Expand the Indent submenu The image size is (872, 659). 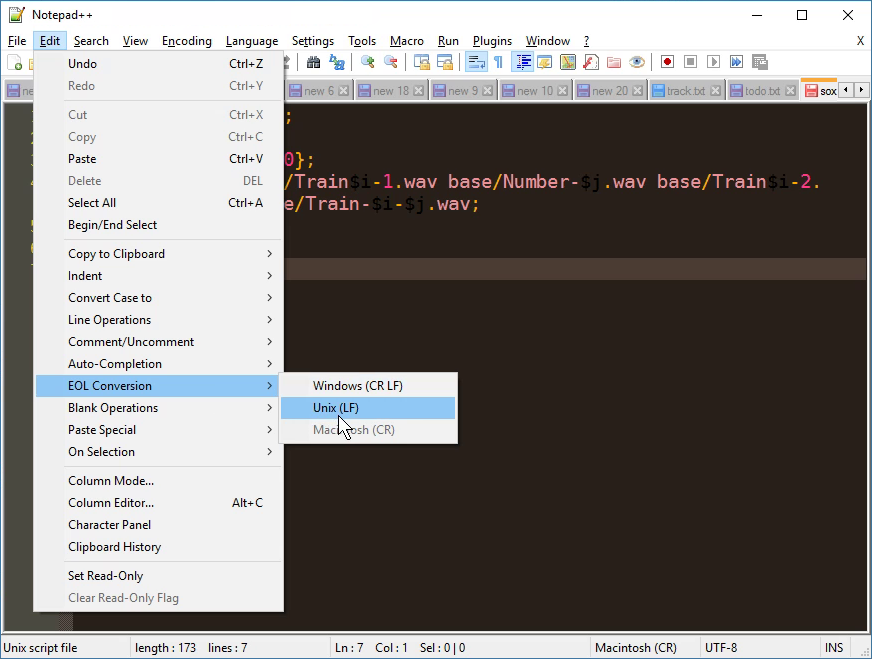[x=159, y=276]
